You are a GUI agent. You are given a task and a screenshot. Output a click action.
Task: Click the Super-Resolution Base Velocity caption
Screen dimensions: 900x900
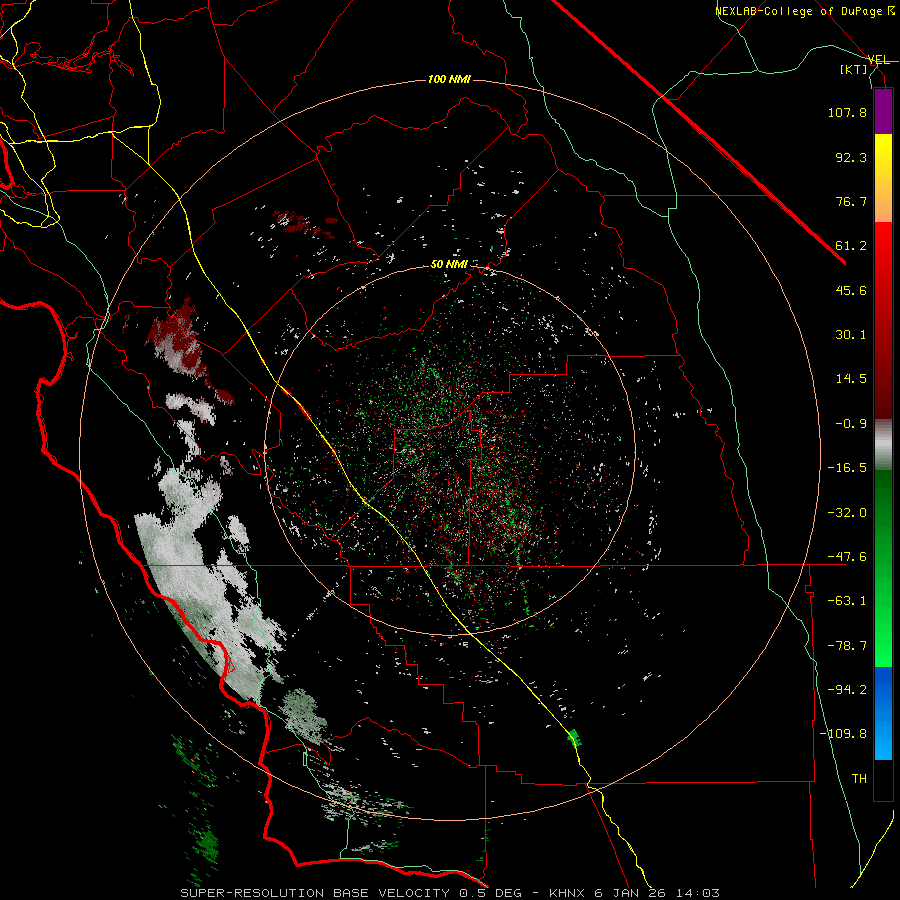point(450,893)
